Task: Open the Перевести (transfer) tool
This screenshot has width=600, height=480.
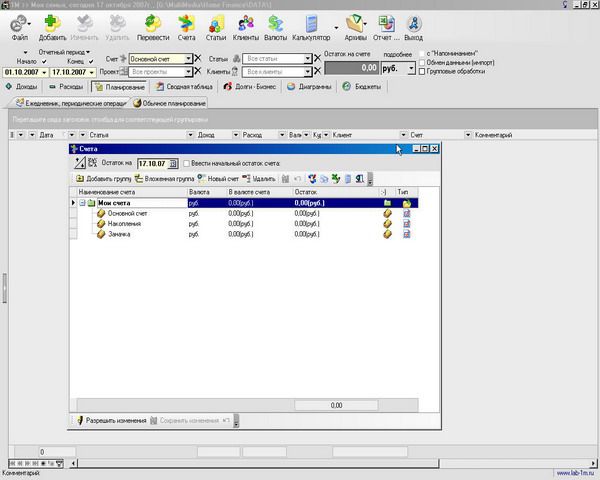Action: tap(153, 27)
